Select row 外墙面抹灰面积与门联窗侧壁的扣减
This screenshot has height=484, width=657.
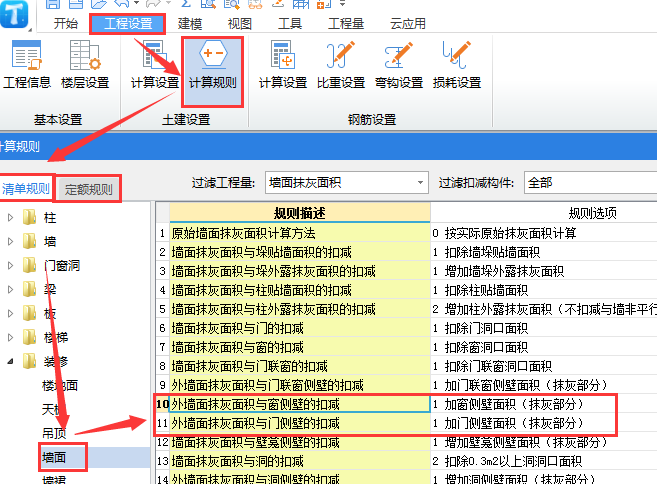coord(300,385)
